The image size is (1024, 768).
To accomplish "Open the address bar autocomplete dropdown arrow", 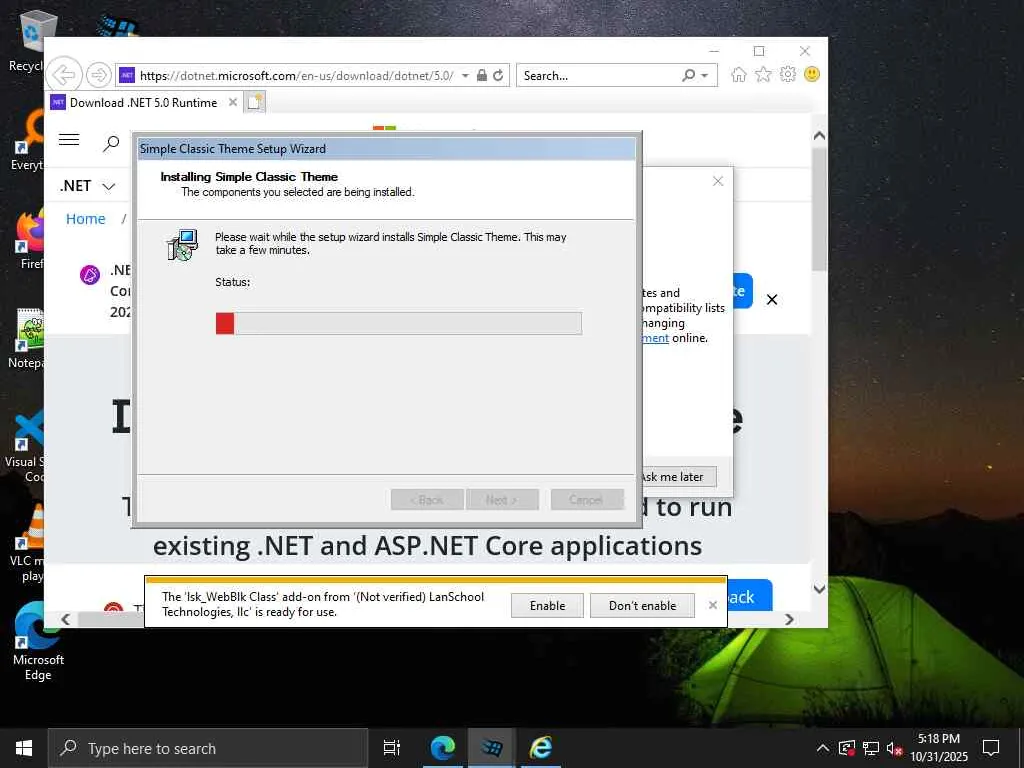I will click(465, 76).
